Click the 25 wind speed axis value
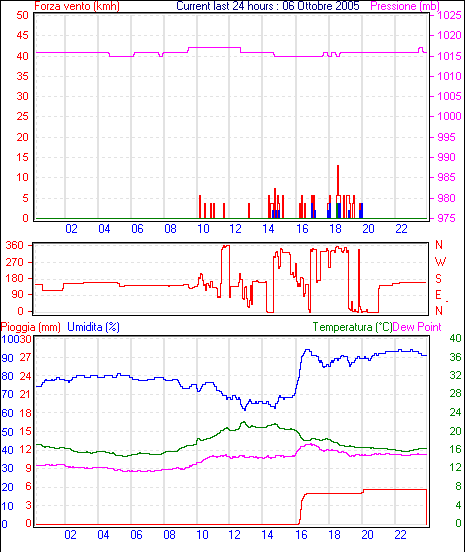The image size is (466, 552). (x=23, y=116)
